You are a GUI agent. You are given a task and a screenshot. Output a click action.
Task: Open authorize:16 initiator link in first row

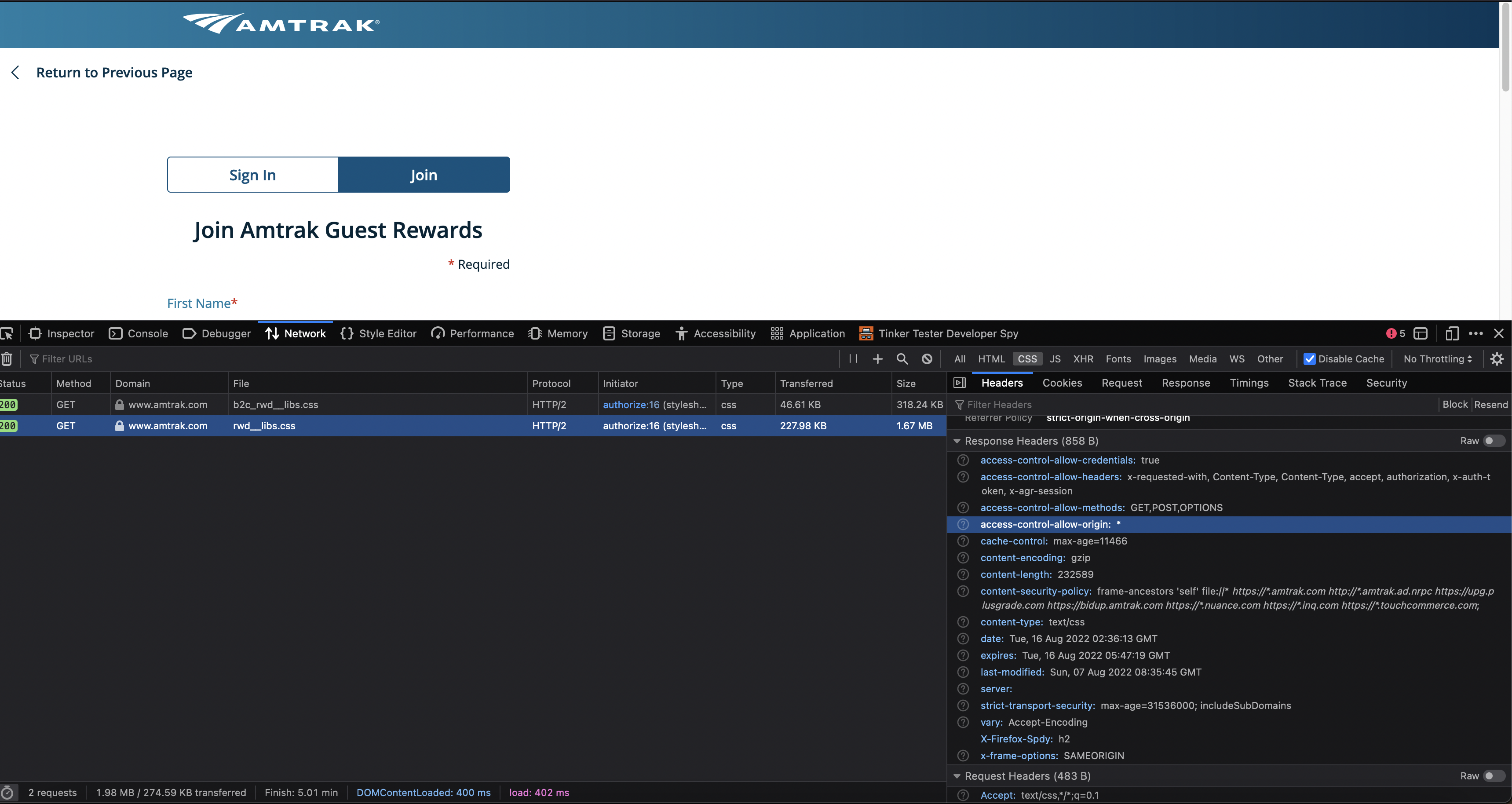coord(631,405)
